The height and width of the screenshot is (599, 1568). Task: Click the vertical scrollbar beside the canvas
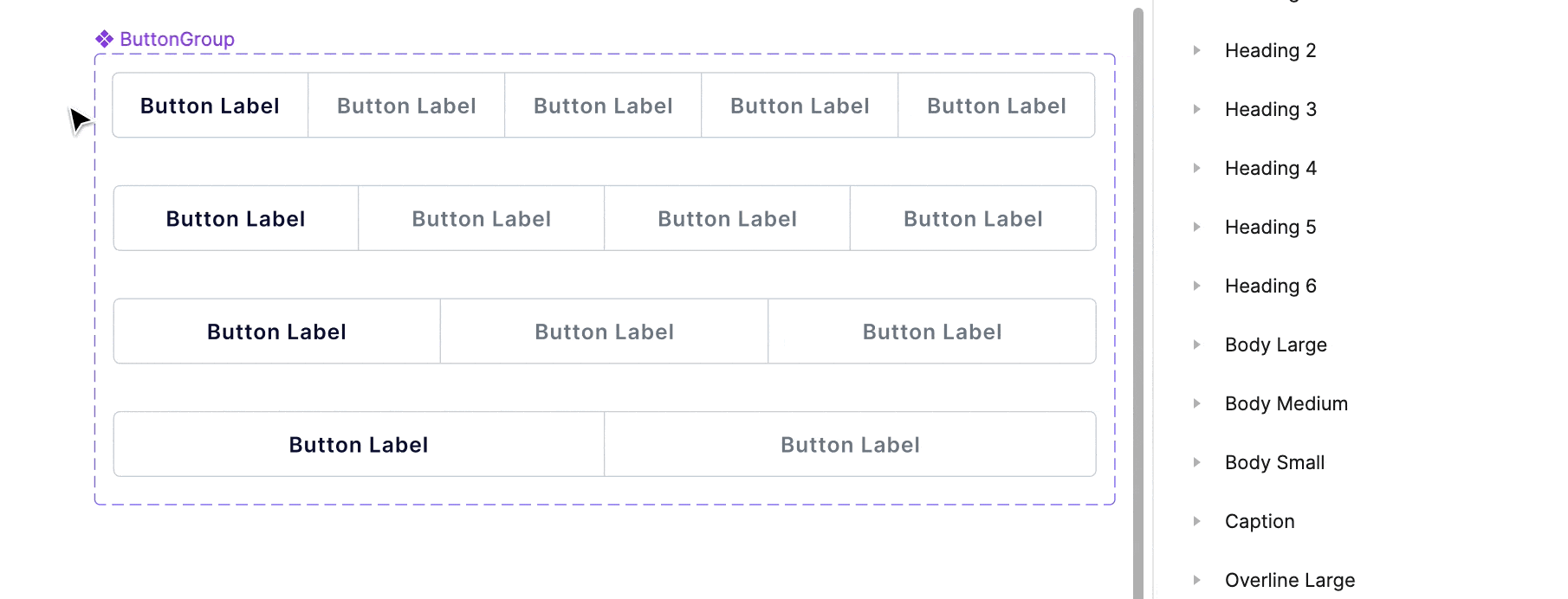pyautogui.click(x=1138, y=303)
